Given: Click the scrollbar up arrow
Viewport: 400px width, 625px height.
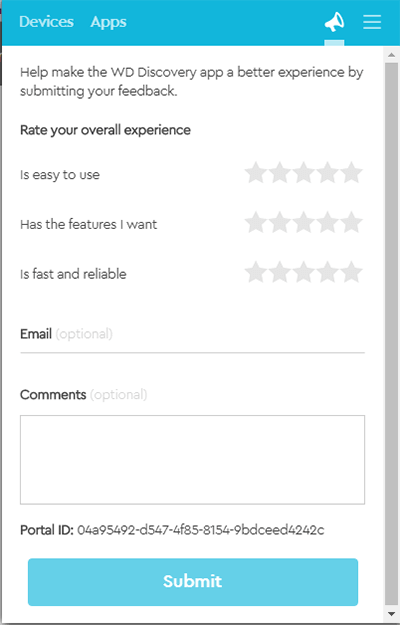Looking at the screenshot, I should coord(392,55).
